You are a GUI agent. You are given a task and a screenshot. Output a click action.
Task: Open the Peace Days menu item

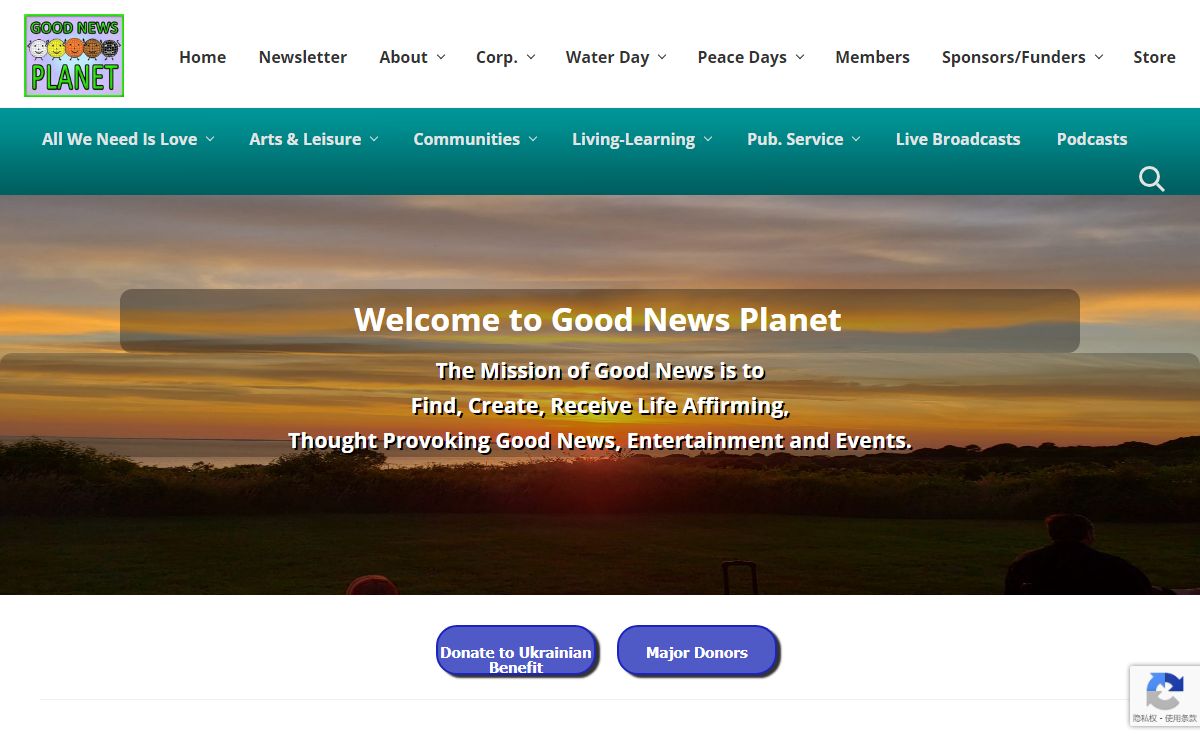[742, 57]
